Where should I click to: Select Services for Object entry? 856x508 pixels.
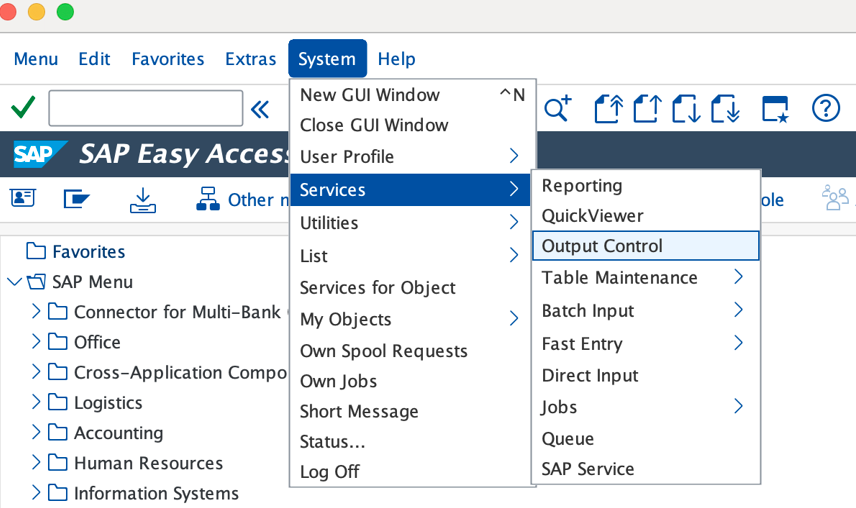coord(410,288)
